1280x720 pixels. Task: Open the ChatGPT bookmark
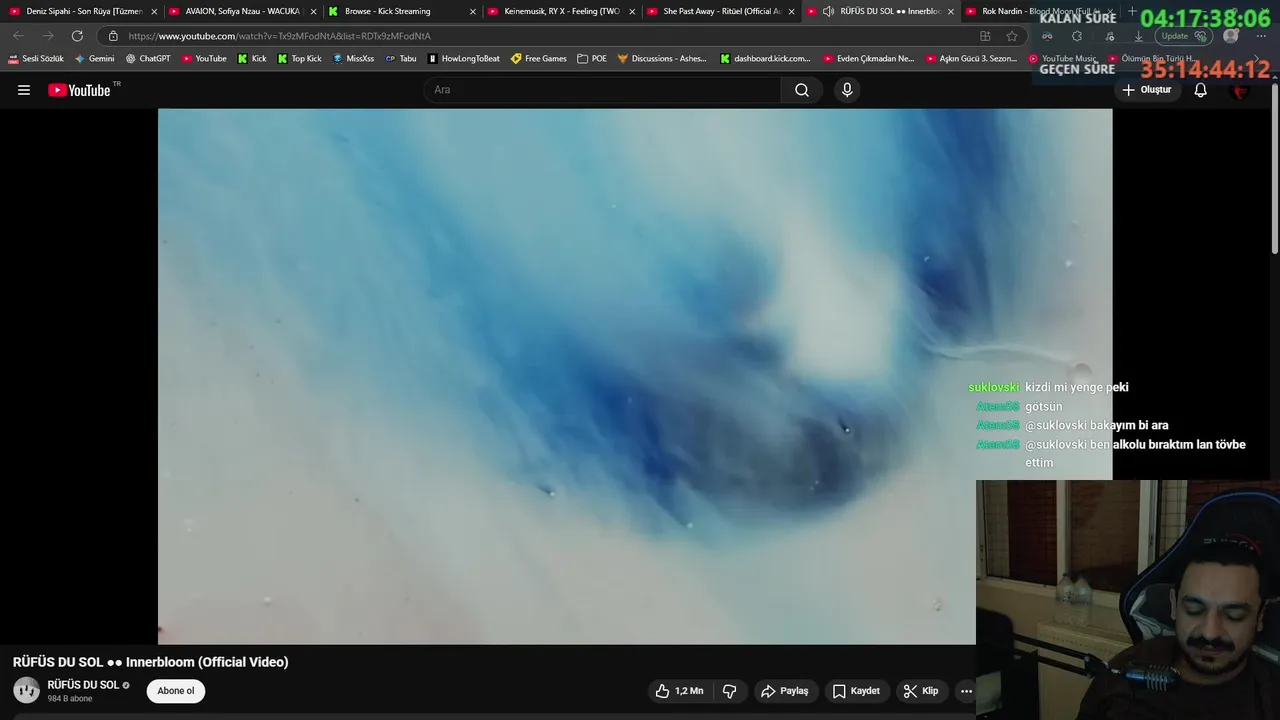click(x=148, y=59)
